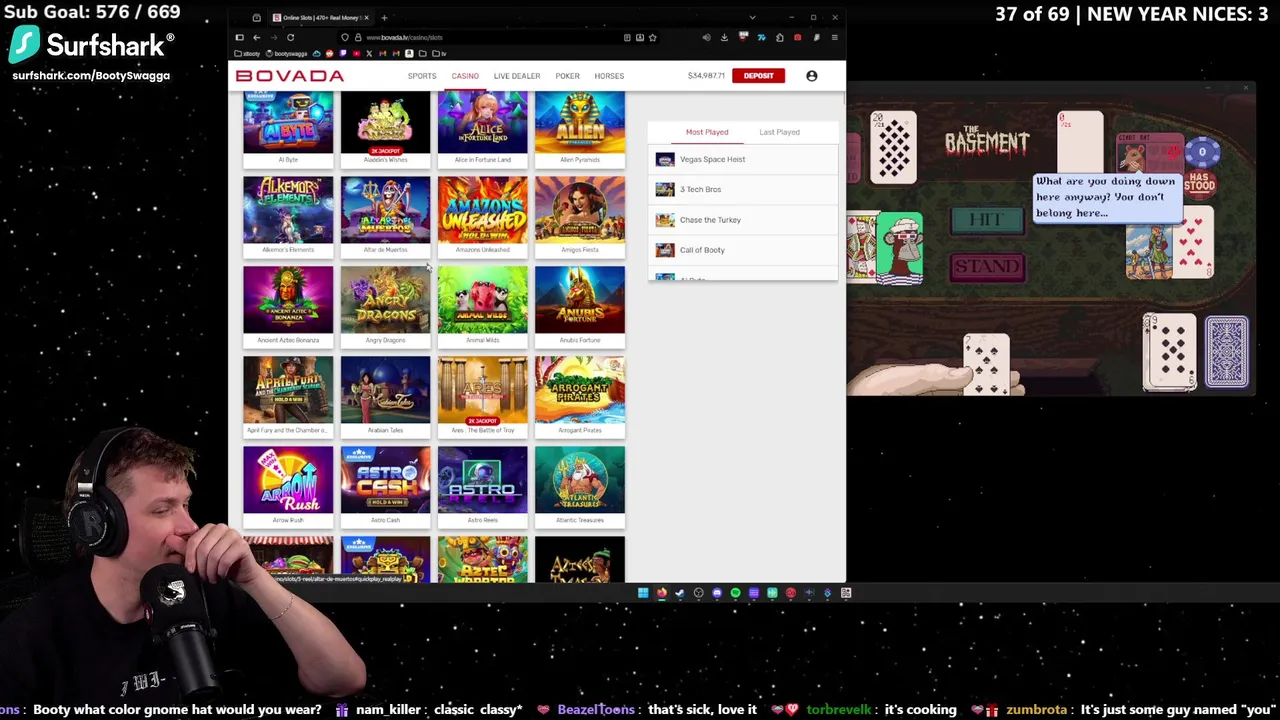Open the YouTube bookmark icon
This screenshot has width=1280, height=720.
(x=356, y=53)
